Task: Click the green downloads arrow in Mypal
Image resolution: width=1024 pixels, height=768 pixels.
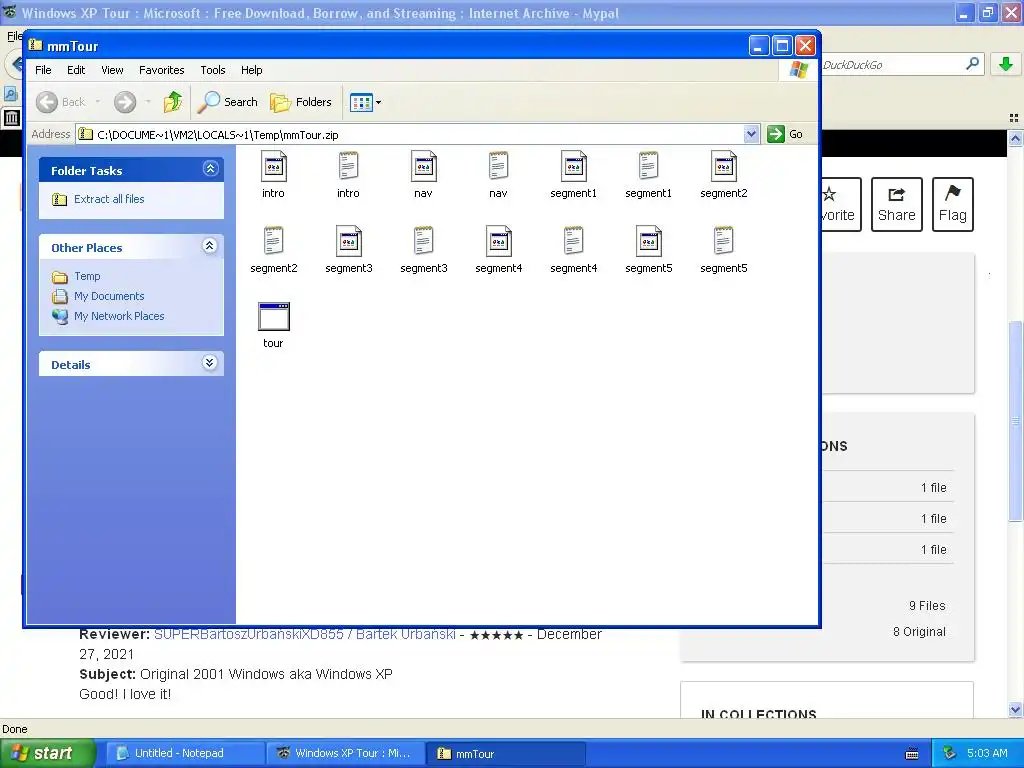Action: (x=1006, y=64)
